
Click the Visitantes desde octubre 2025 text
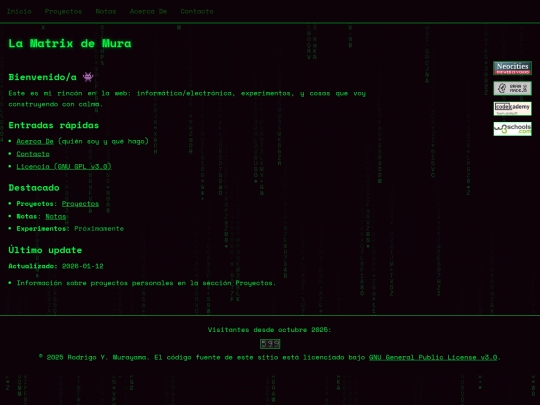tap(269, 330)
